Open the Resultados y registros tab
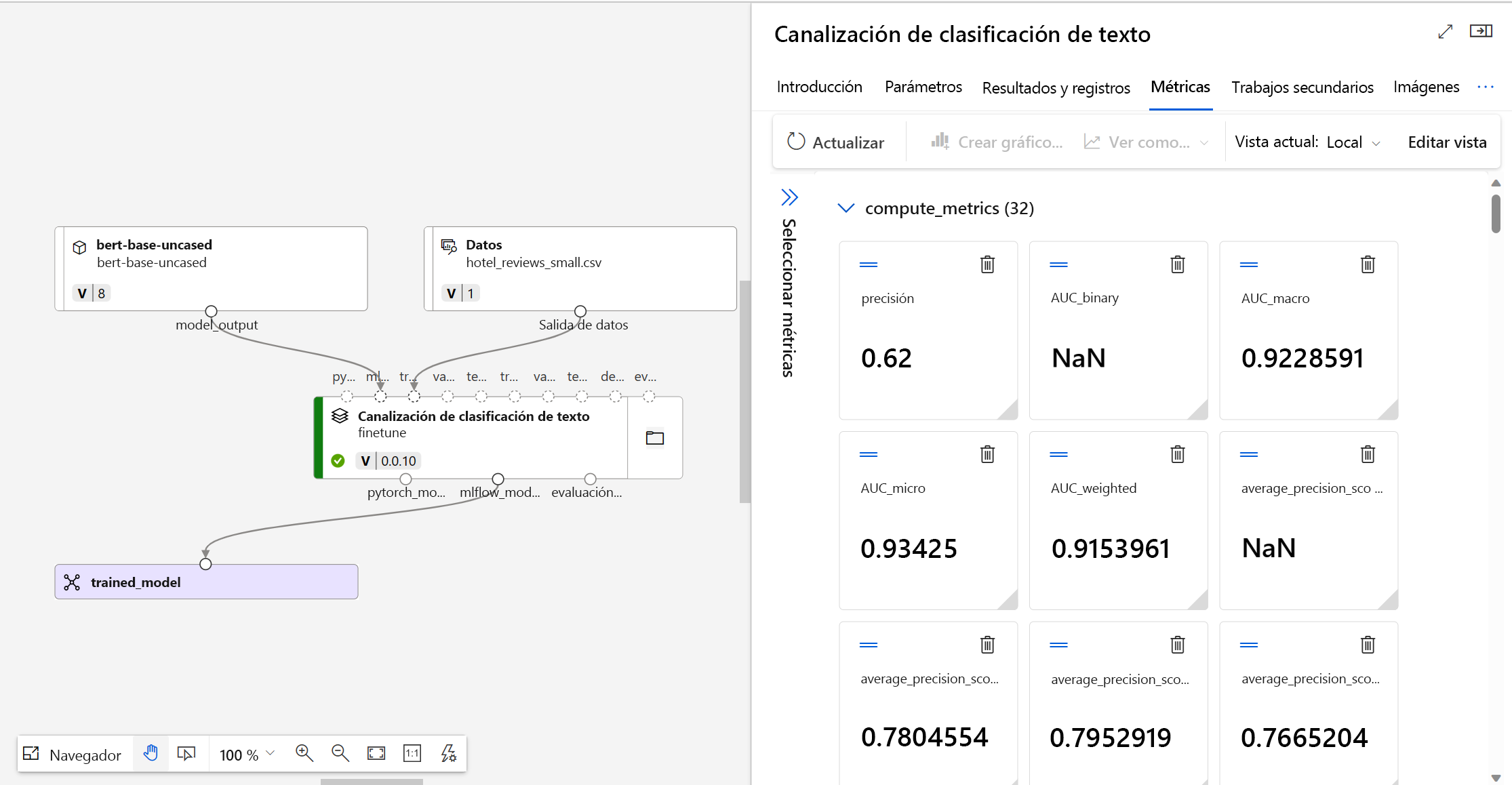This screenshot has height=785, width=1512. click(1056, 87)
